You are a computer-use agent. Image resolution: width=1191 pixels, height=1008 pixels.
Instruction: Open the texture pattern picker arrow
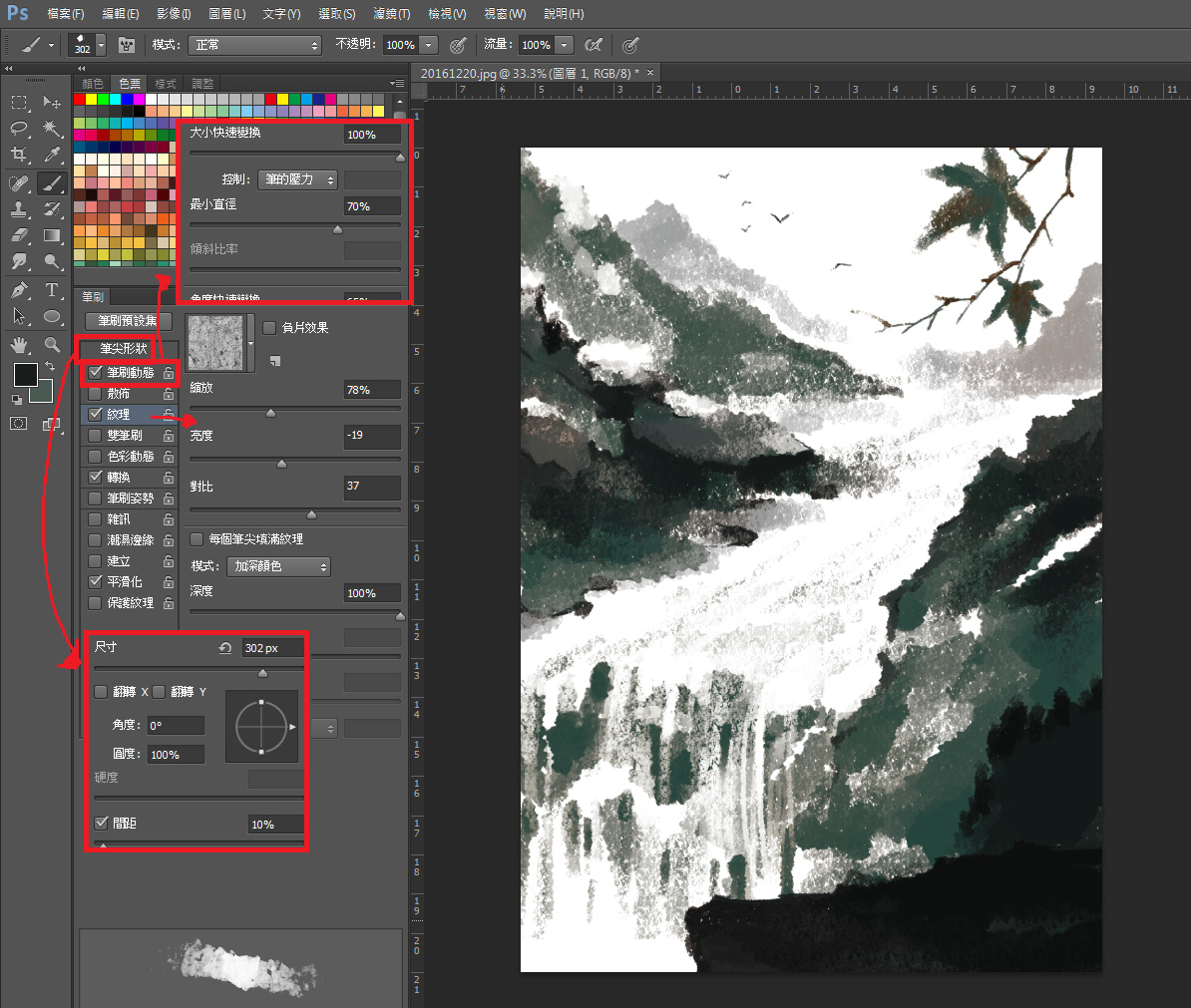[250, 343]
